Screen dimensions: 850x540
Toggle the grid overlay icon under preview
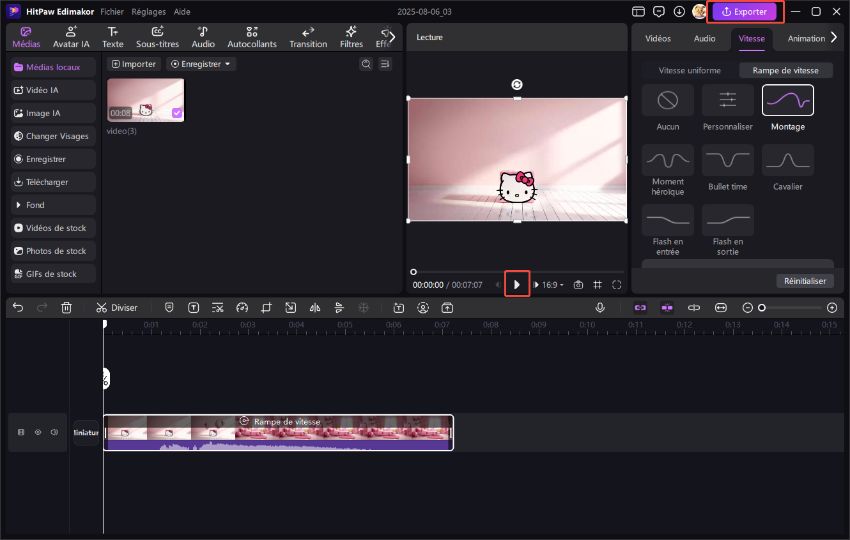pos(597,285)
